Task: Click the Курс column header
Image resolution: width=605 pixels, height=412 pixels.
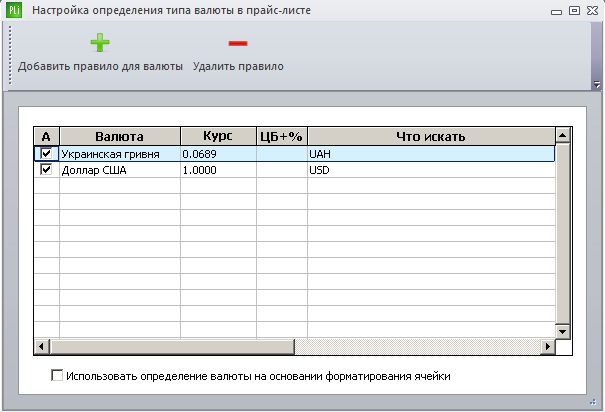Action: pyautogui.click(x=218, y=136)
